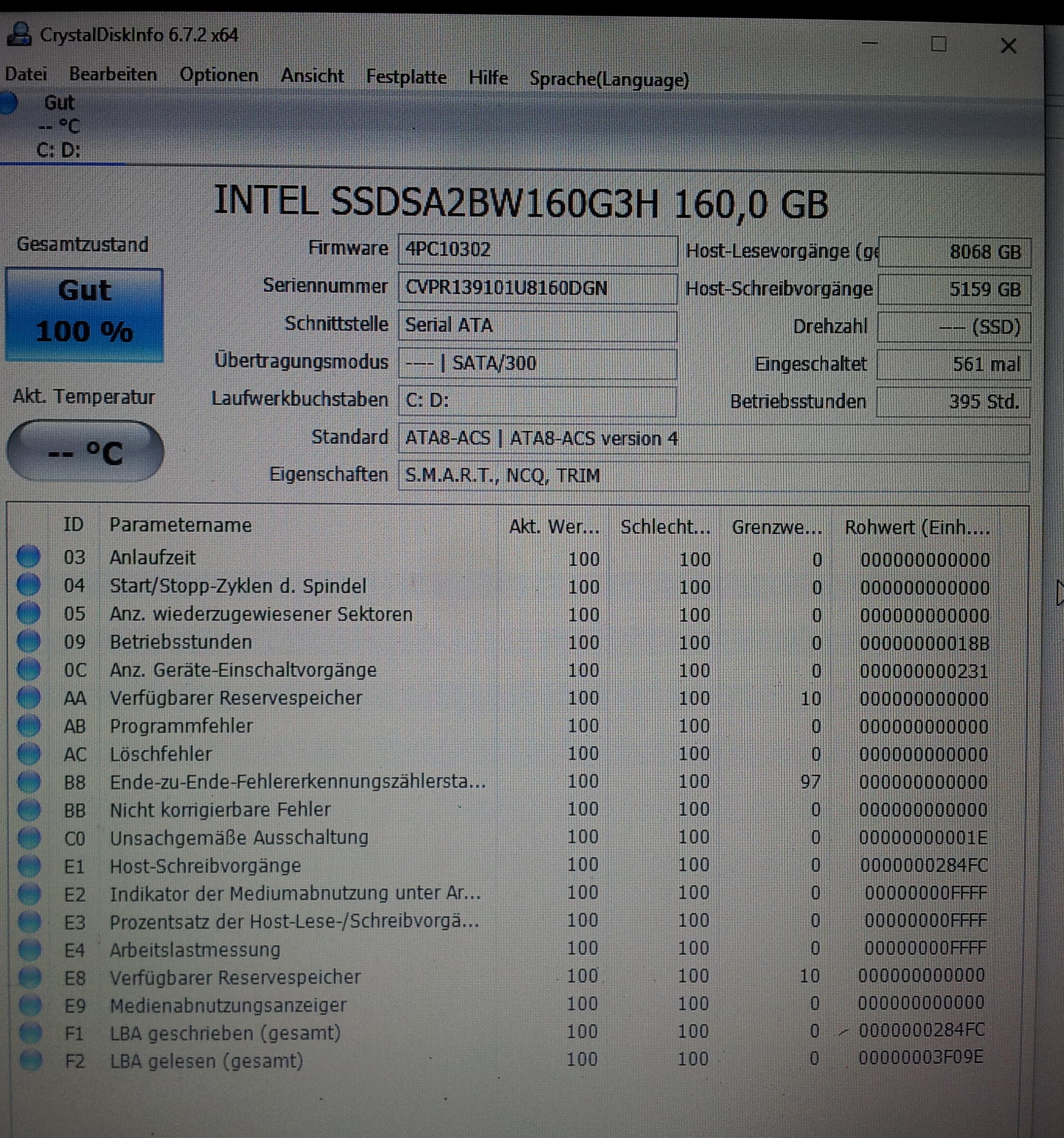Click the Parametername column header
The image size is (1064, 1138).
[180, 525]
